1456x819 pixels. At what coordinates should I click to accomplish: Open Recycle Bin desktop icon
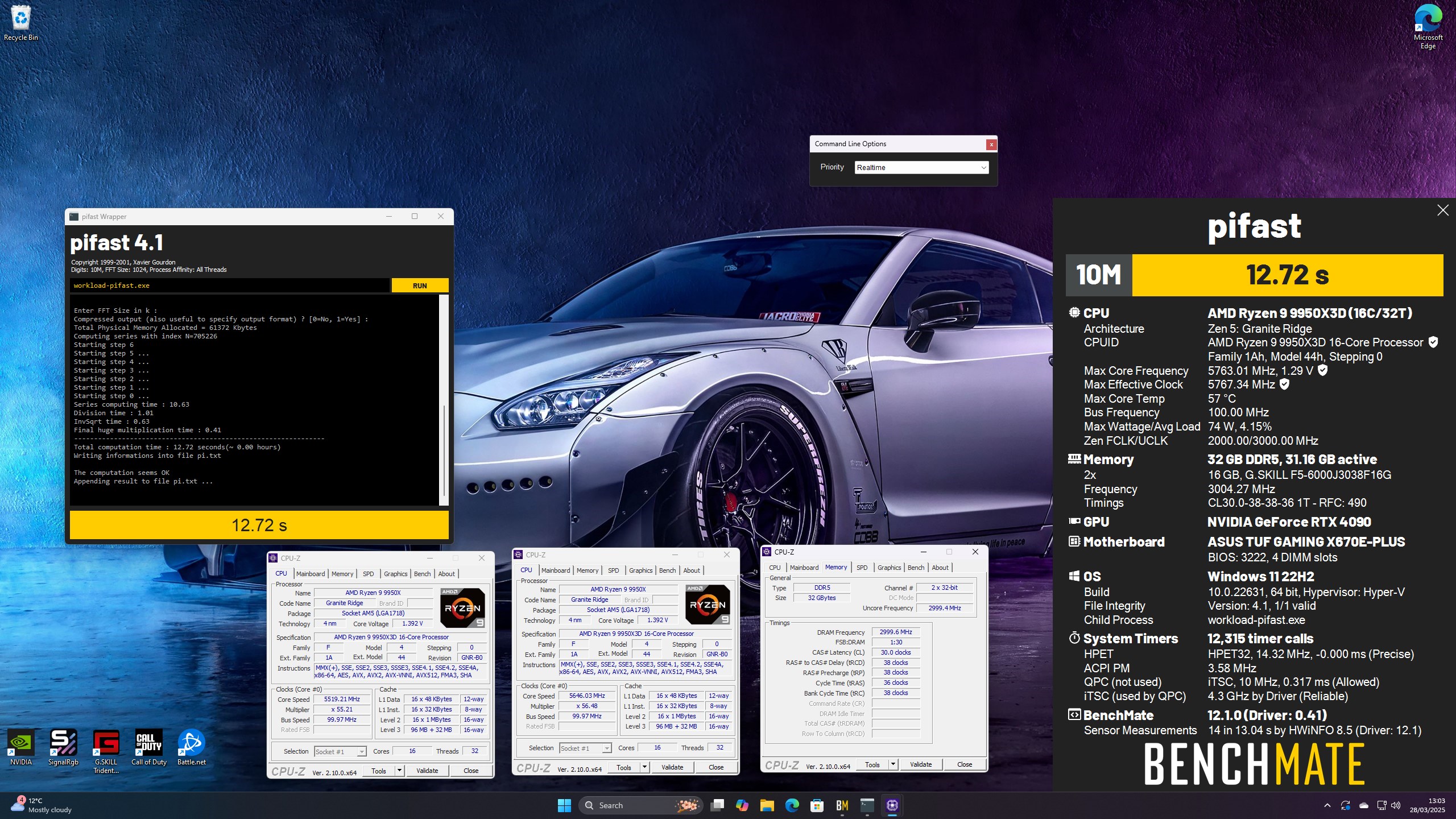20,23
